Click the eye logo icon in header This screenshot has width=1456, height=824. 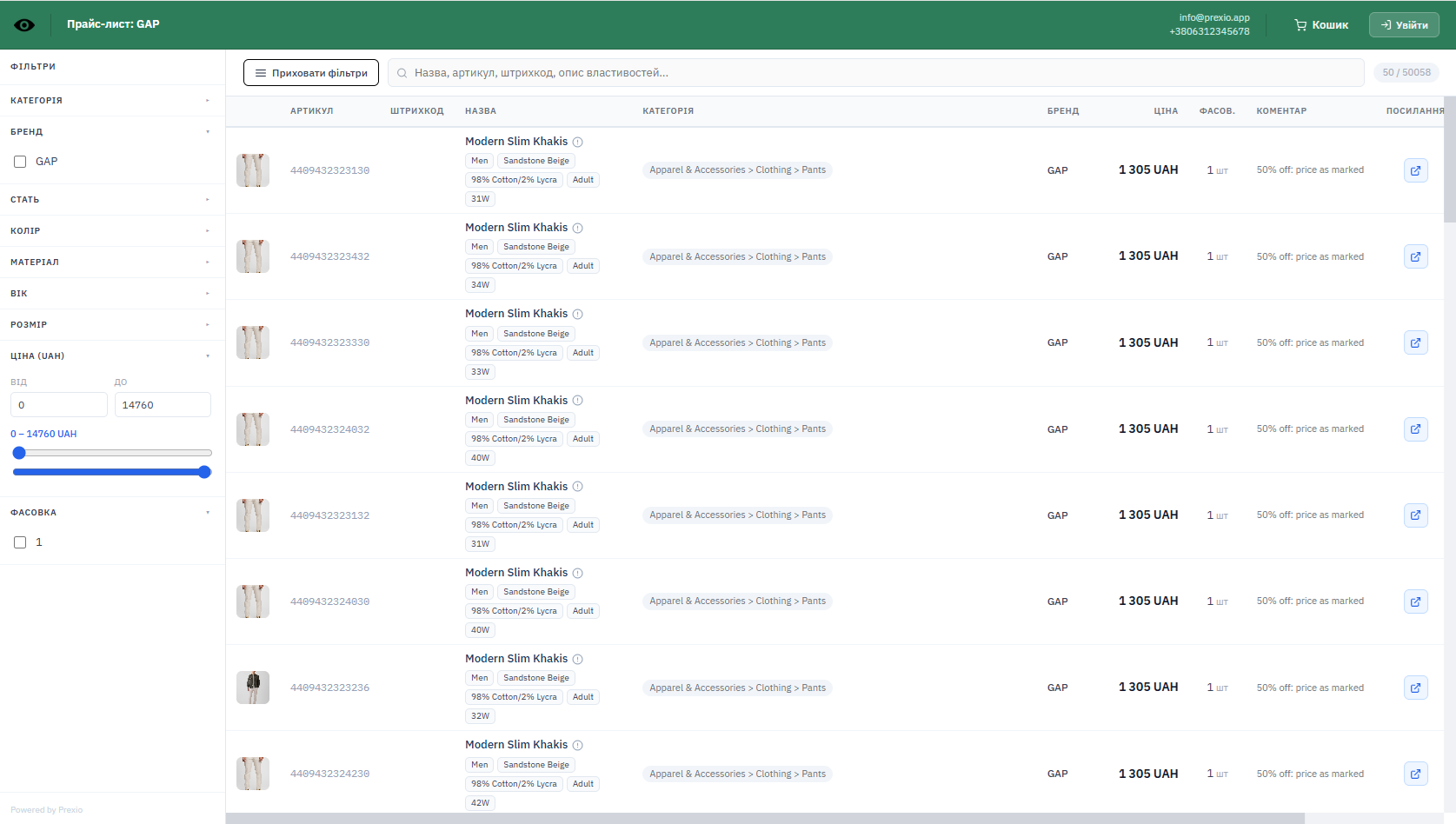(24, 24)
